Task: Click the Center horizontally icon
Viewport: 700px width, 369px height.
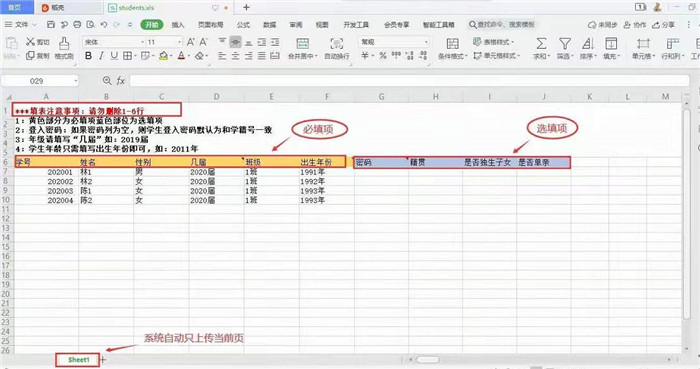Action: point(236,56)
